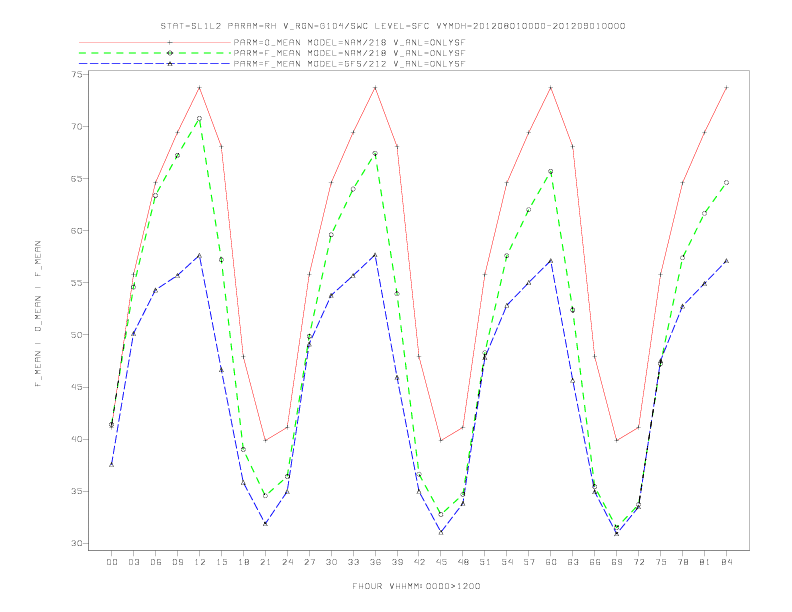
Task: Click y-axis tick value 50
Action: [x=76, y=335]
